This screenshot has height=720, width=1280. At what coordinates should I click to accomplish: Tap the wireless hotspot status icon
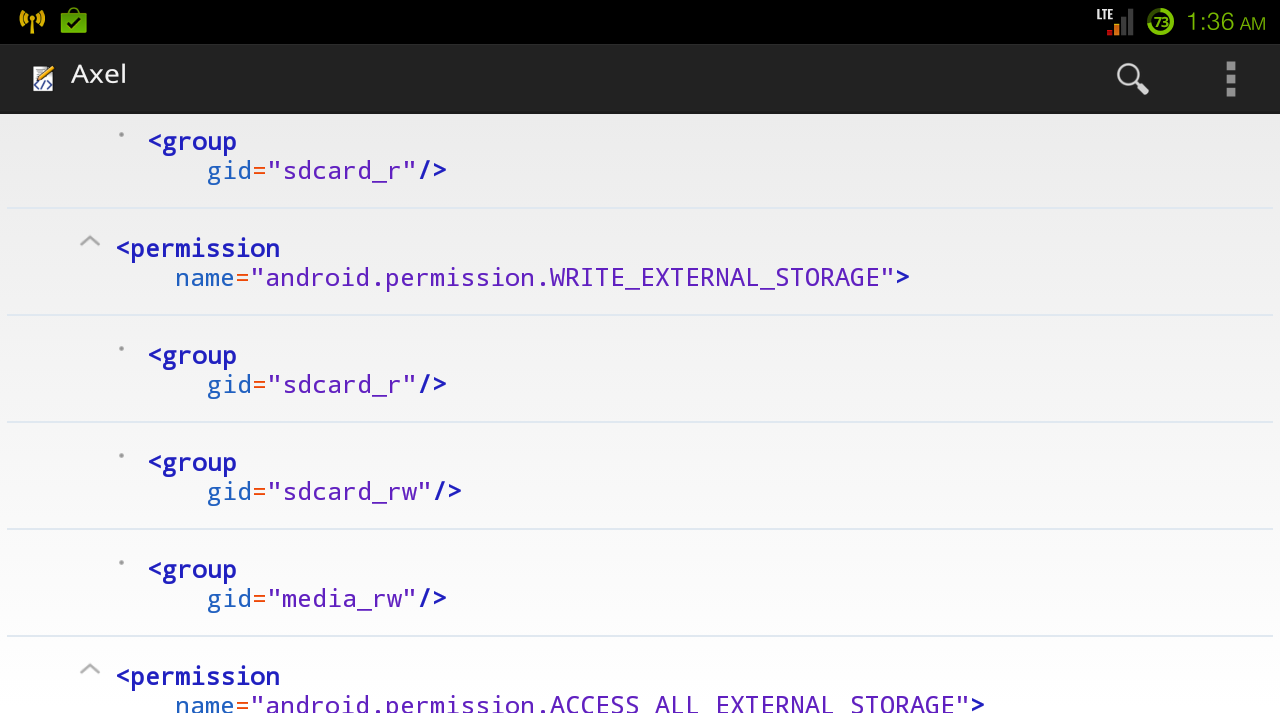pos(32,21)
